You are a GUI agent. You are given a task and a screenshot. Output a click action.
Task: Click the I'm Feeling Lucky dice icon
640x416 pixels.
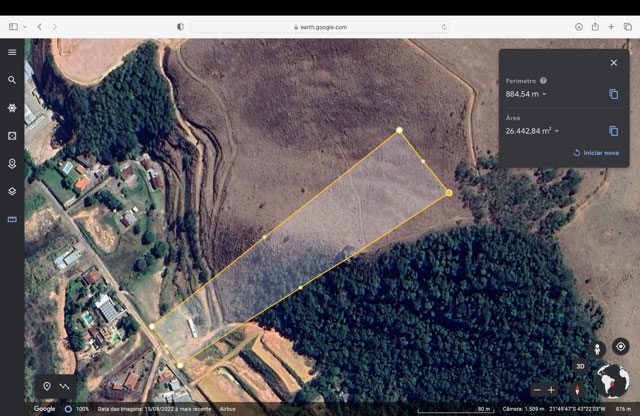[x=12, y=135]
